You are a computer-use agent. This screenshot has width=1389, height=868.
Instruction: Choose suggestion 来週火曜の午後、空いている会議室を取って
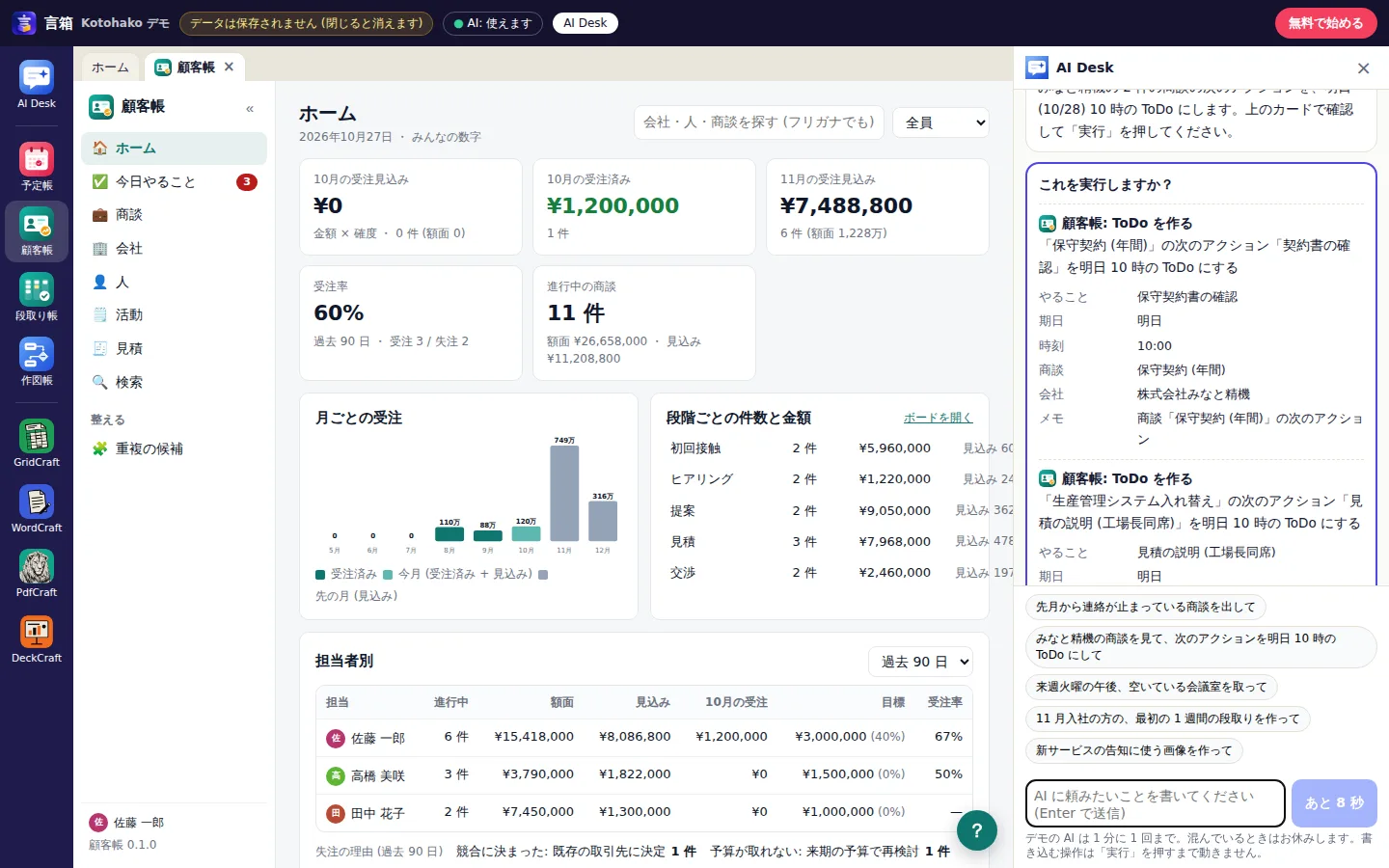coord(1152,687)
